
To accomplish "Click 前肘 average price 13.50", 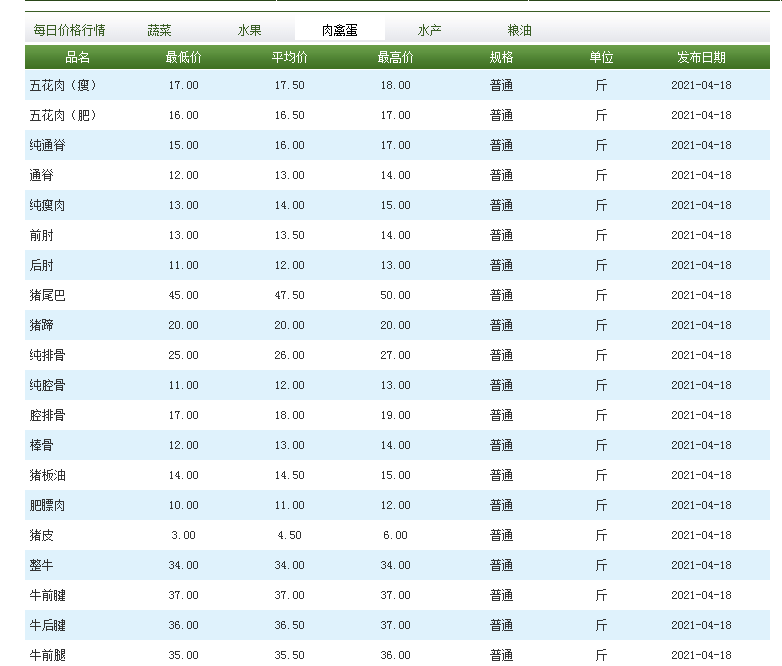I will tap(290, 235).
